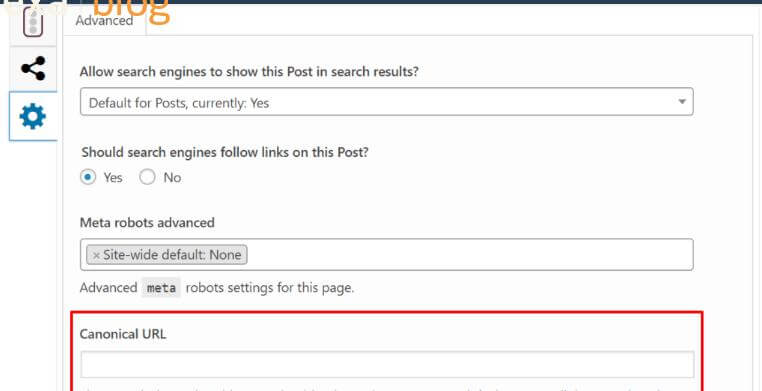Screen dimensions: 762x391
Task: Click the No radio label text
Action: tap(172, 178)
